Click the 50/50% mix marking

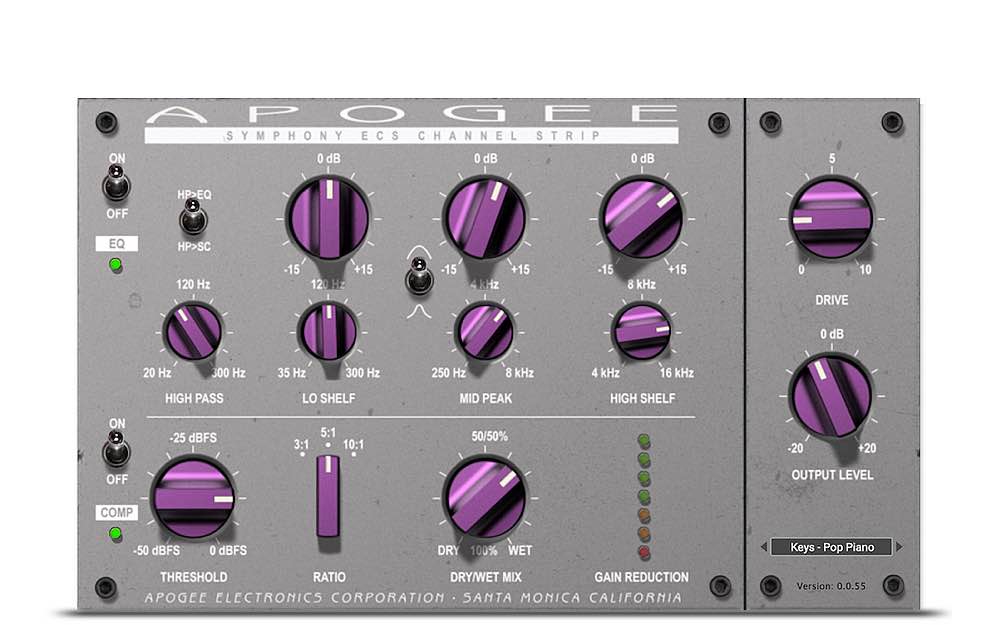point(490,437)
